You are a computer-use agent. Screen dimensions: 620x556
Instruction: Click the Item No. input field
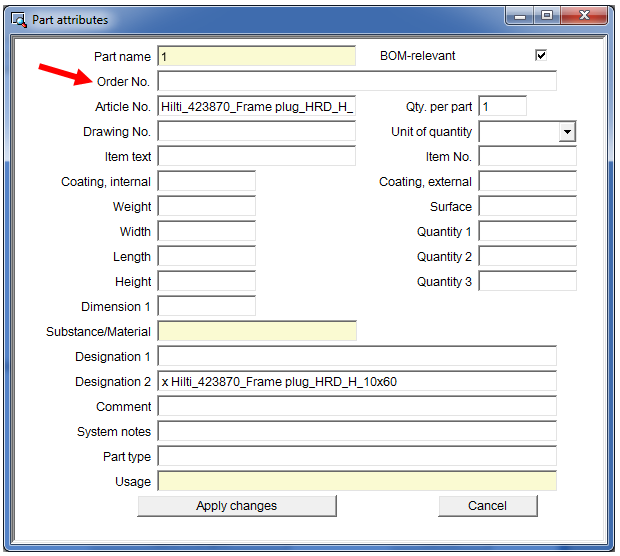[527, 156]
